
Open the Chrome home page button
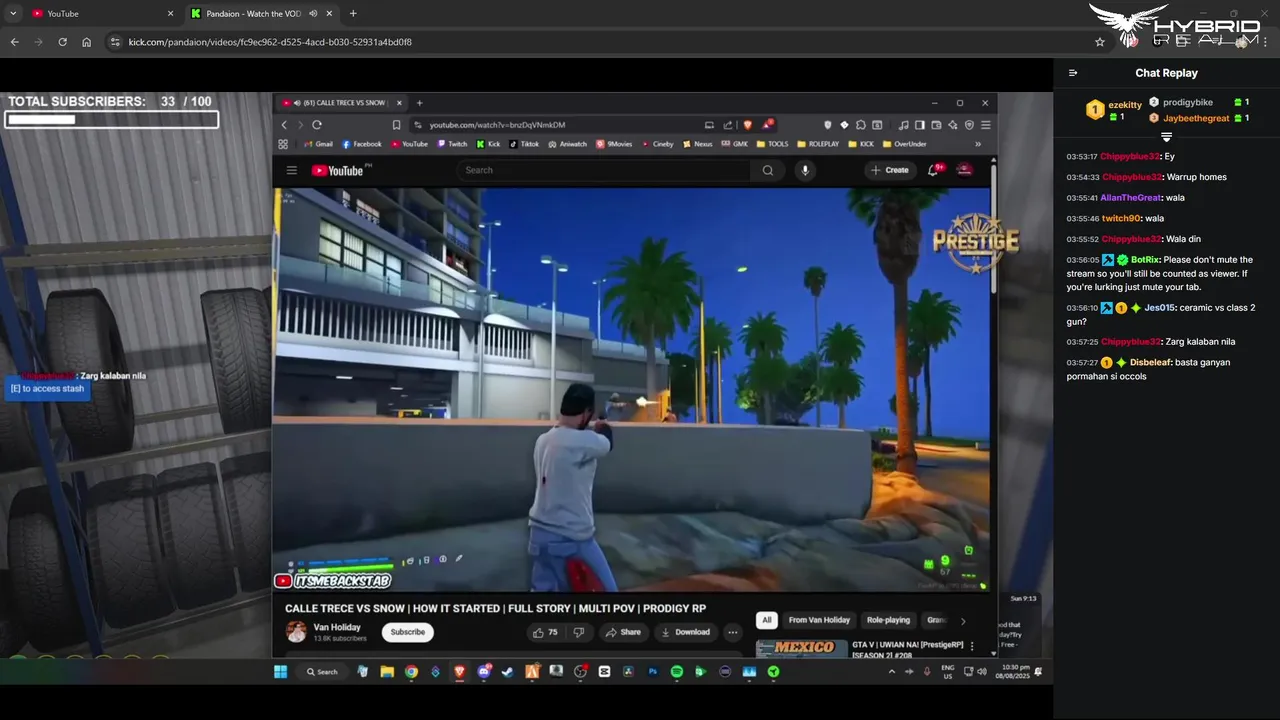(86, 42)
